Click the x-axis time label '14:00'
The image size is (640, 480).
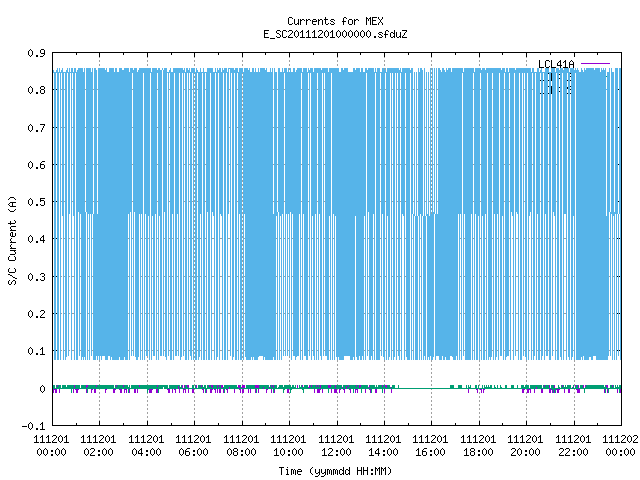[383, 453]
